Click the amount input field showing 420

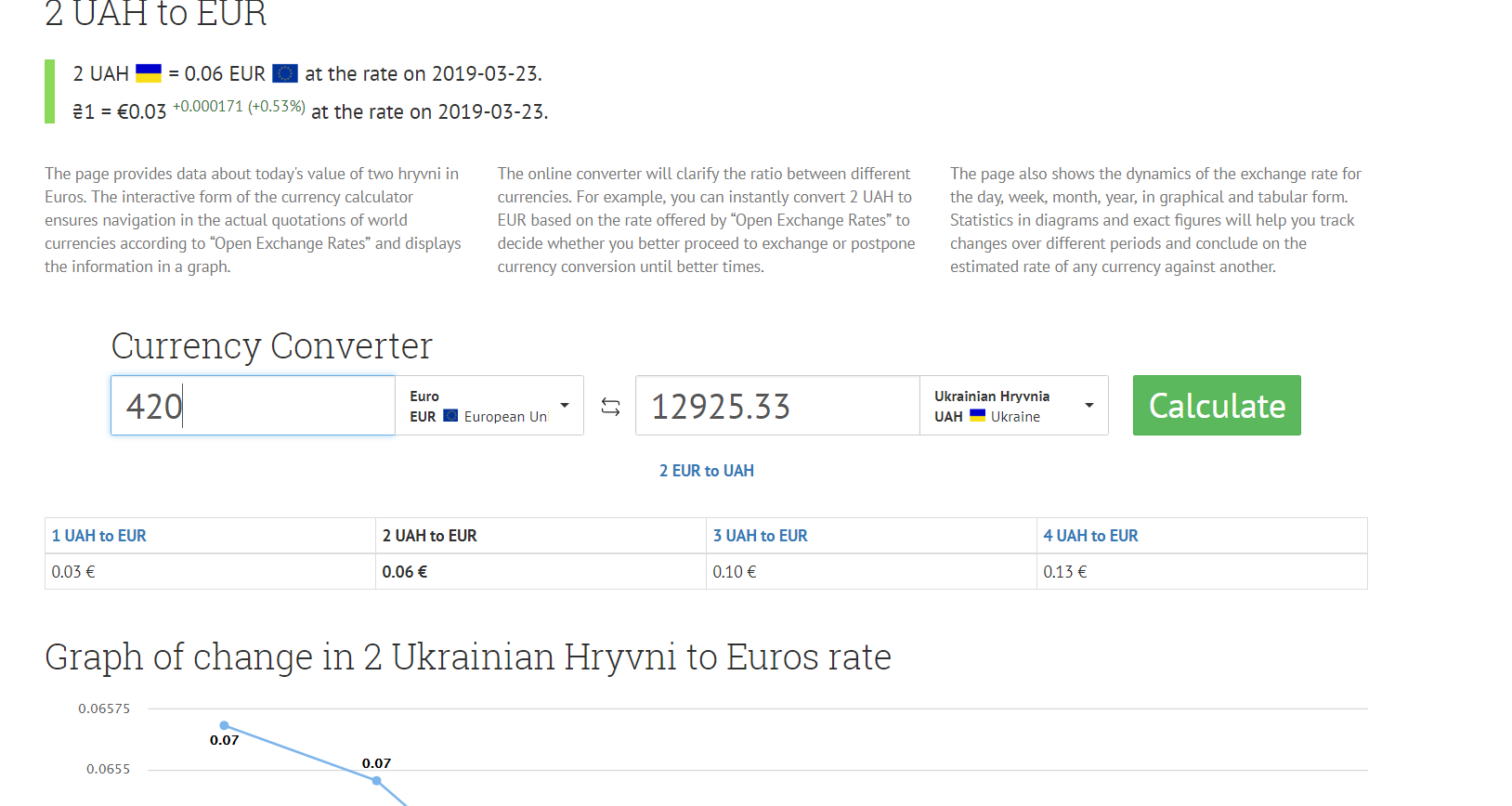tap(253, 406)
